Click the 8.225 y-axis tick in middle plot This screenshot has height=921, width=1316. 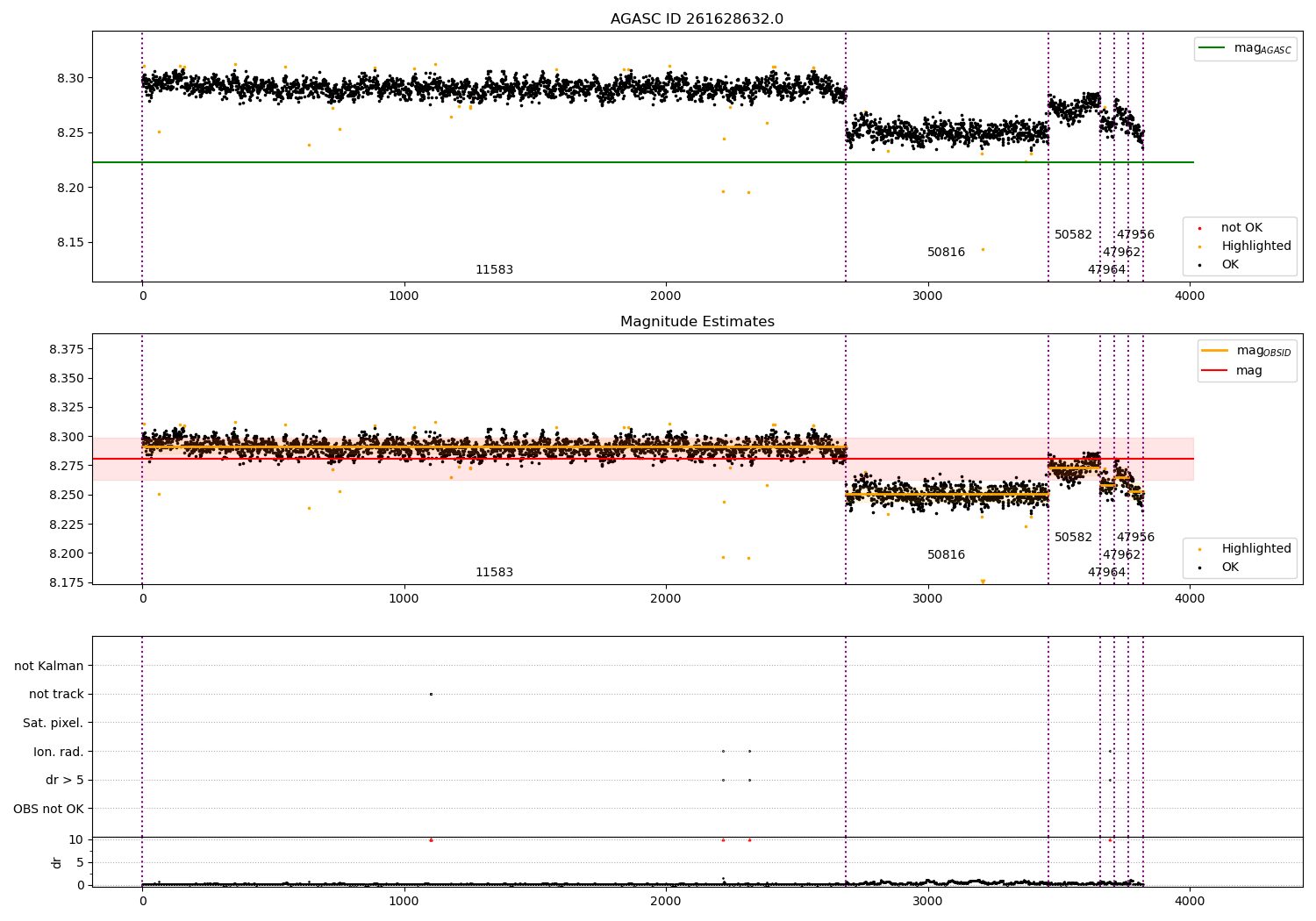[x=67, y=525]
